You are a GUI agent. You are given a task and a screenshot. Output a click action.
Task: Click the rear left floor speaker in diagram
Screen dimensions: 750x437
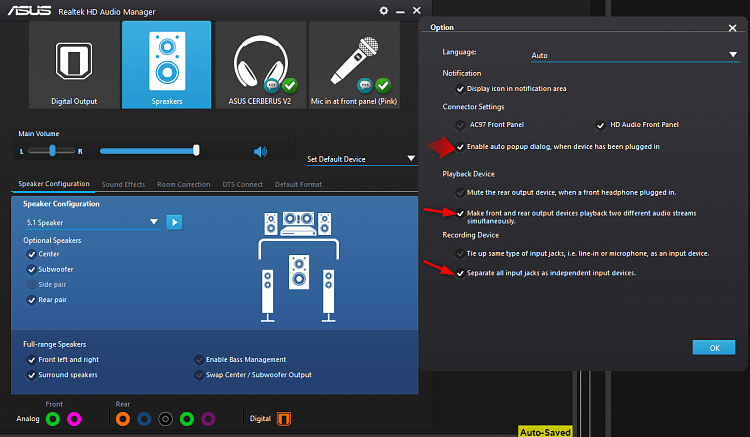click(x=267, y=295)
